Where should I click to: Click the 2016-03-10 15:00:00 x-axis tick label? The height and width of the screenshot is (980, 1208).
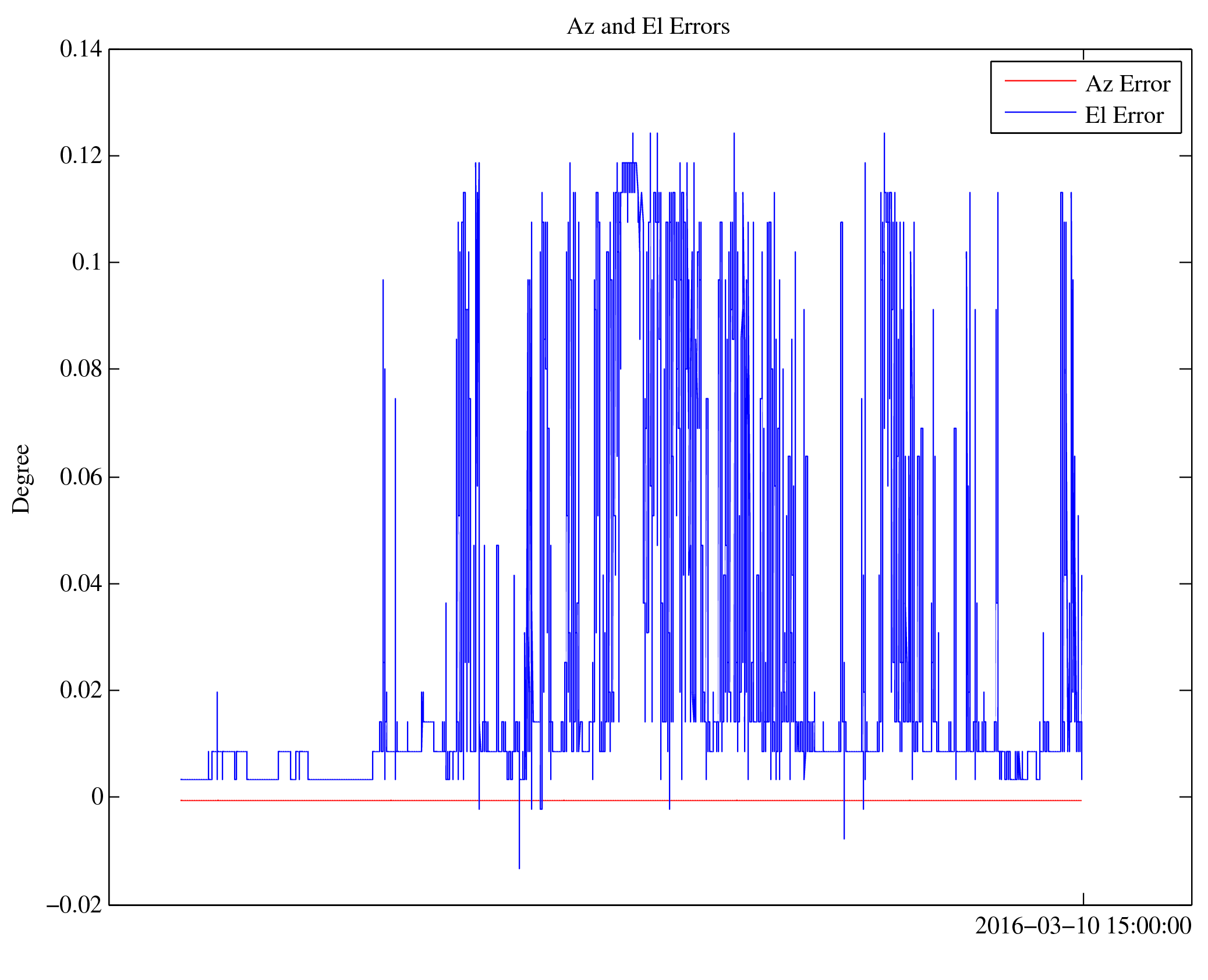pyautogui.click(x=1083, y=926)
